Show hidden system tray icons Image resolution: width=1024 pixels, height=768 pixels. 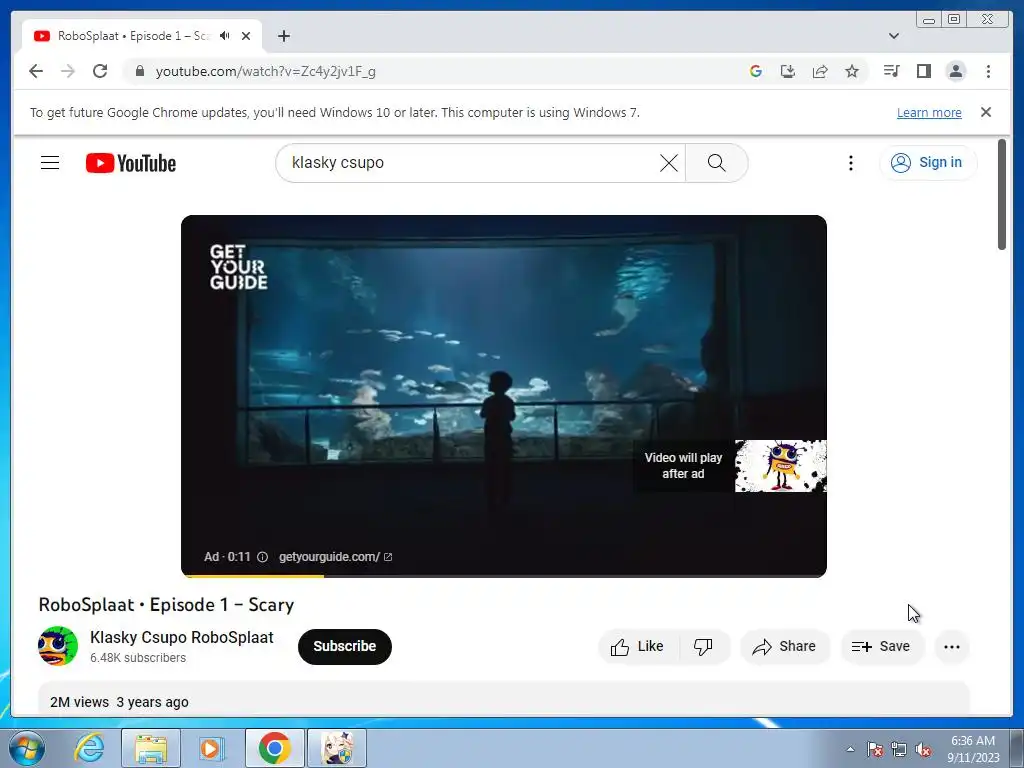(x=850, y=749)
